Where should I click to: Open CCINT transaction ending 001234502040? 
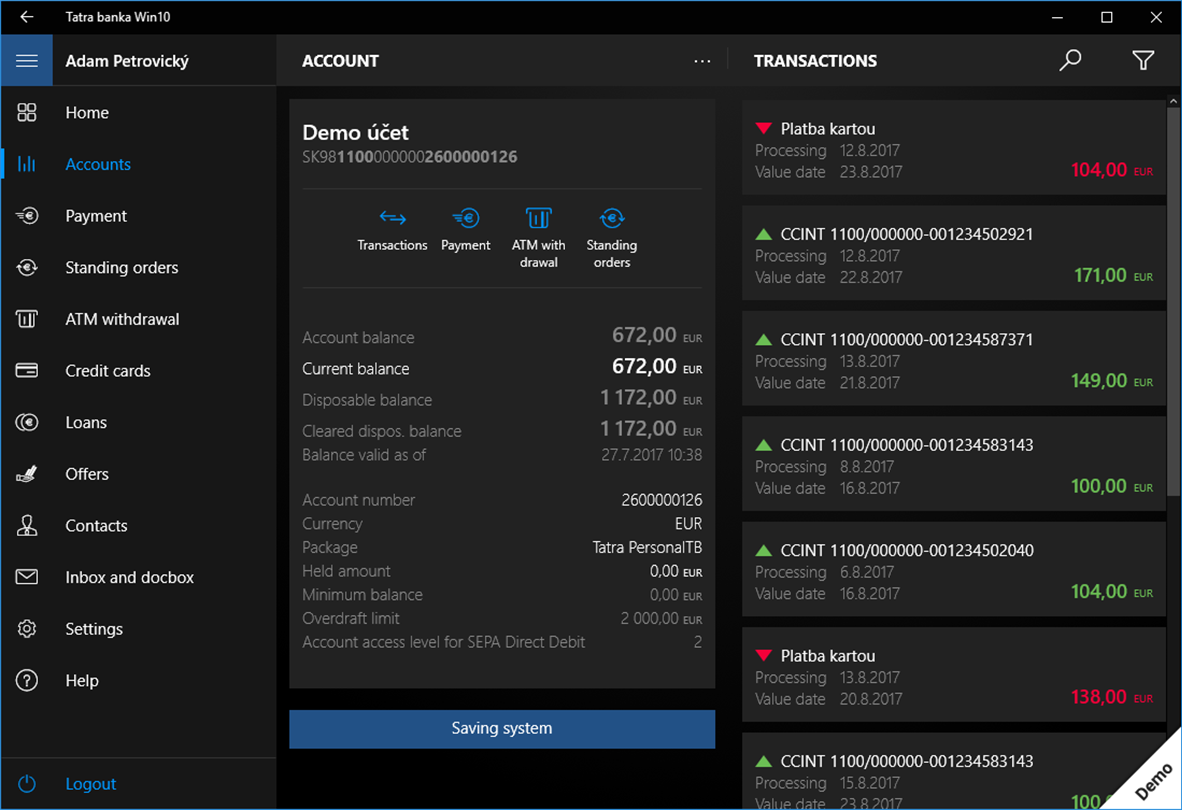[954, 570]
